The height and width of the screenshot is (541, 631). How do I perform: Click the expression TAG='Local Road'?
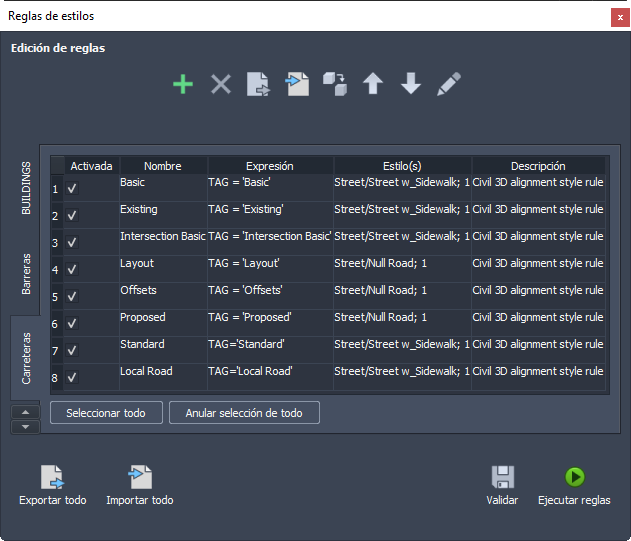(250, 371)
